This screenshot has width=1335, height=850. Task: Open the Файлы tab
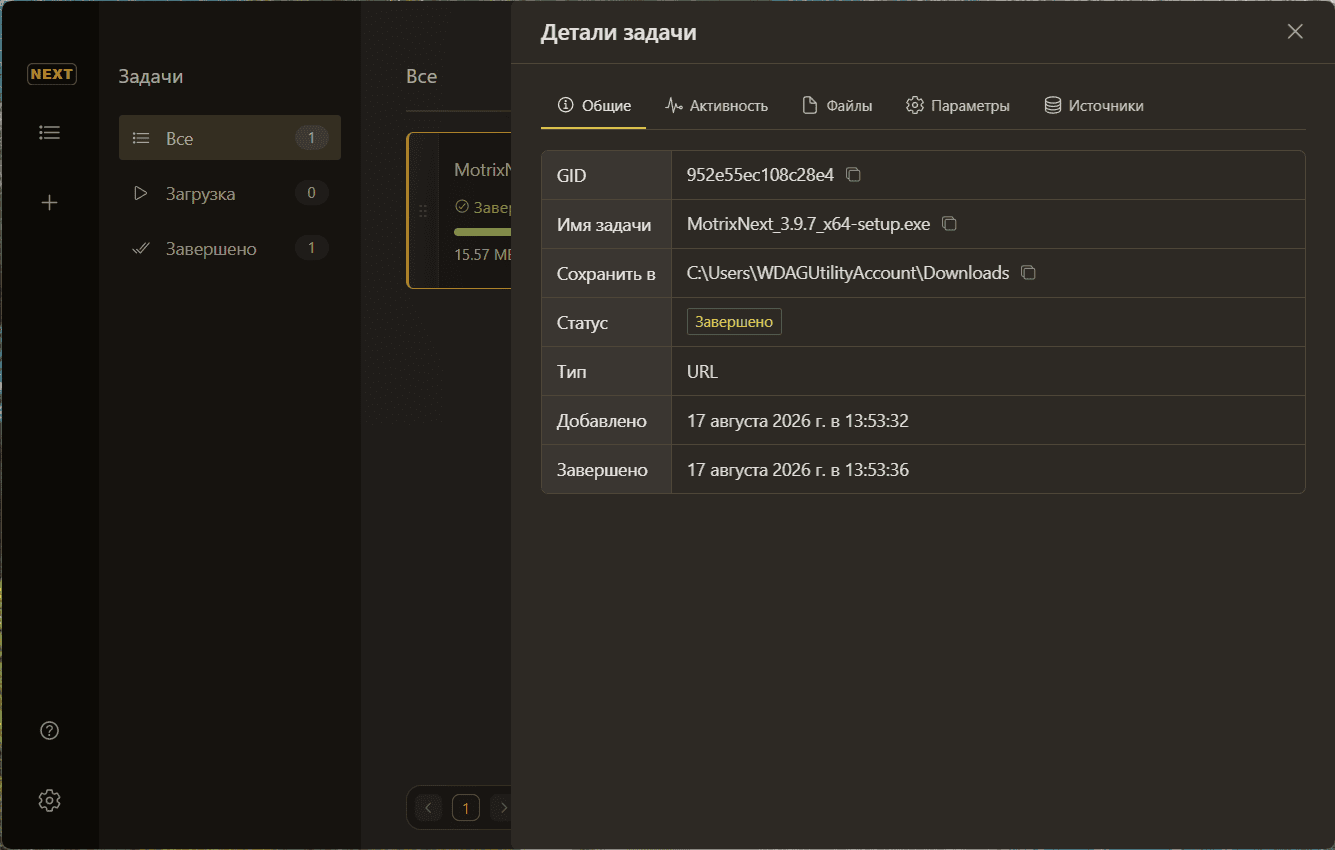pos(837,106)
